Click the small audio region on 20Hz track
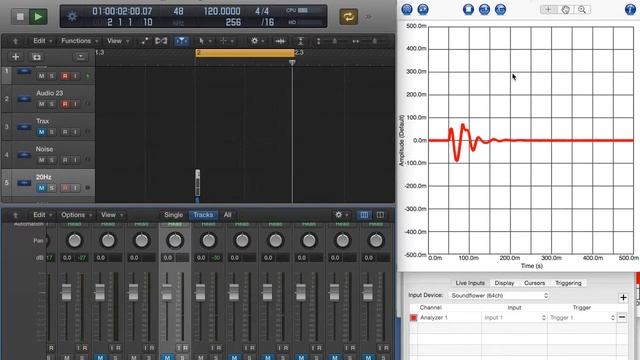640x360 pixels. (198, 183)
